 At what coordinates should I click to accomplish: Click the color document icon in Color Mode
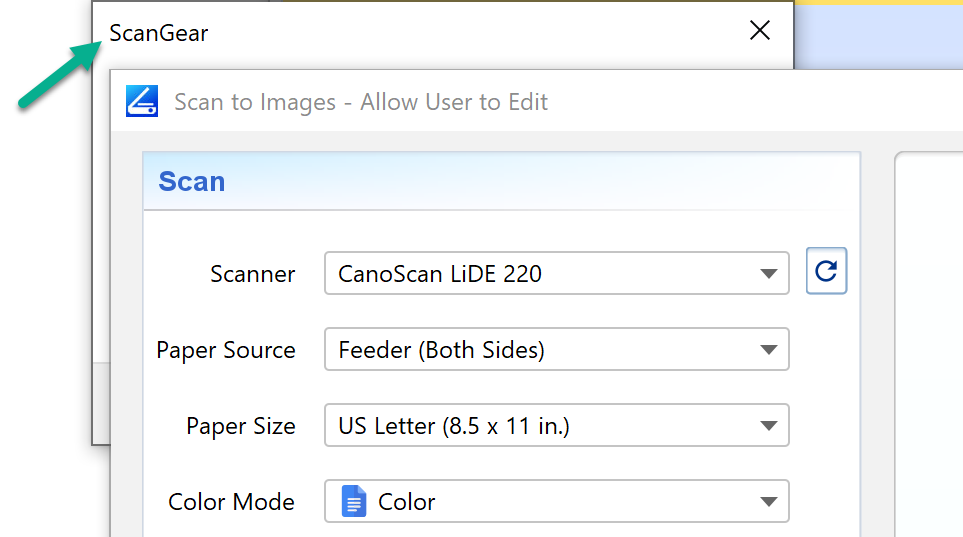click(x=354, y=501)
